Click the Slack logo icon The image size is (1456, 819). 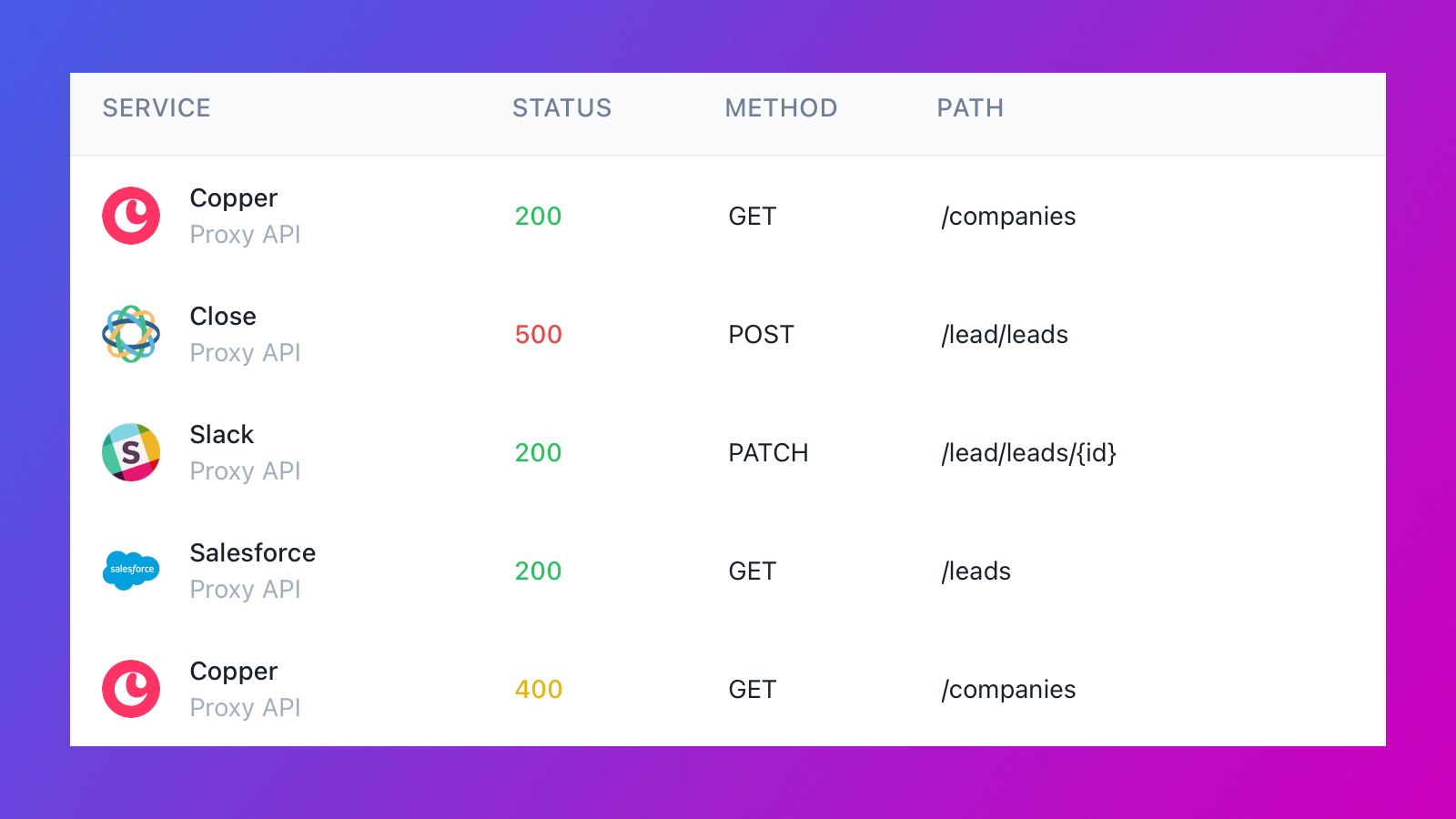pos(131,452)
